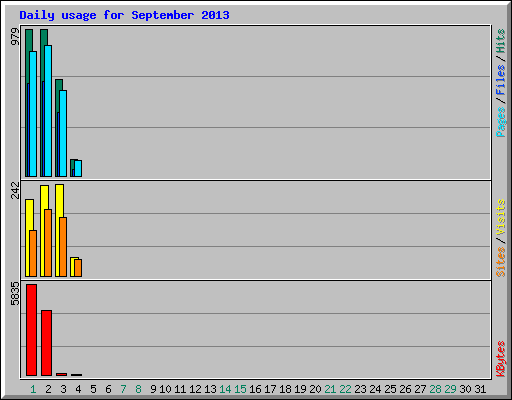Click the red KBytes legend label

(x=500, y=359)
